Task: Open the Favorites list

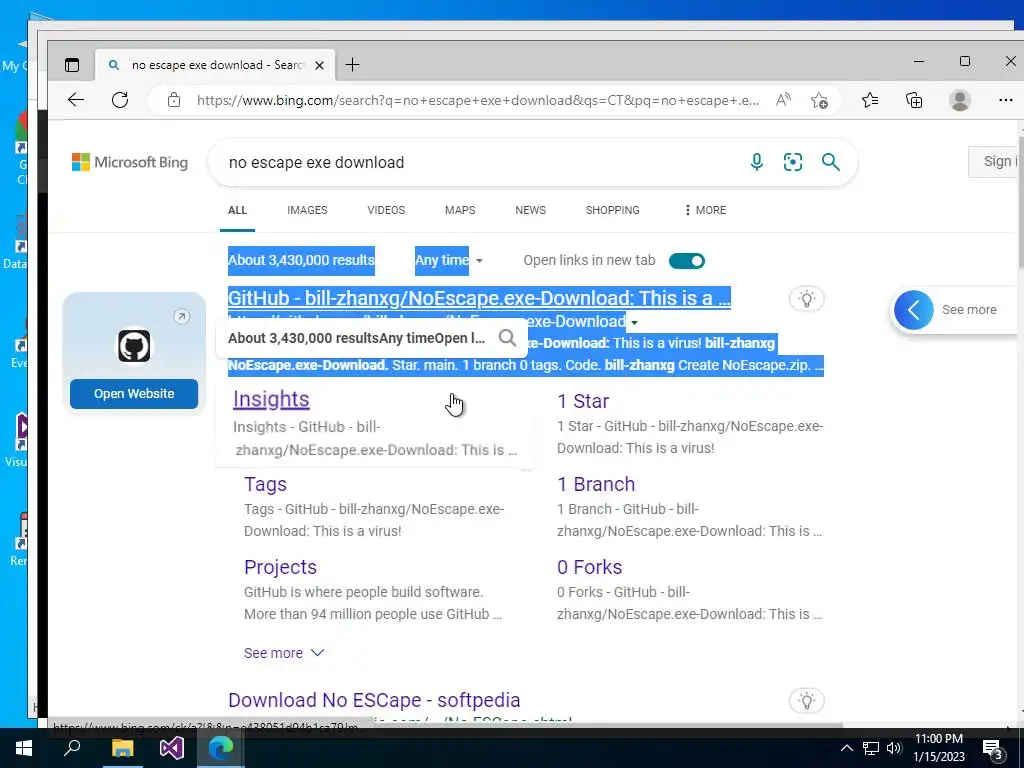Action: pyautogui.click(x=869, y=100)
